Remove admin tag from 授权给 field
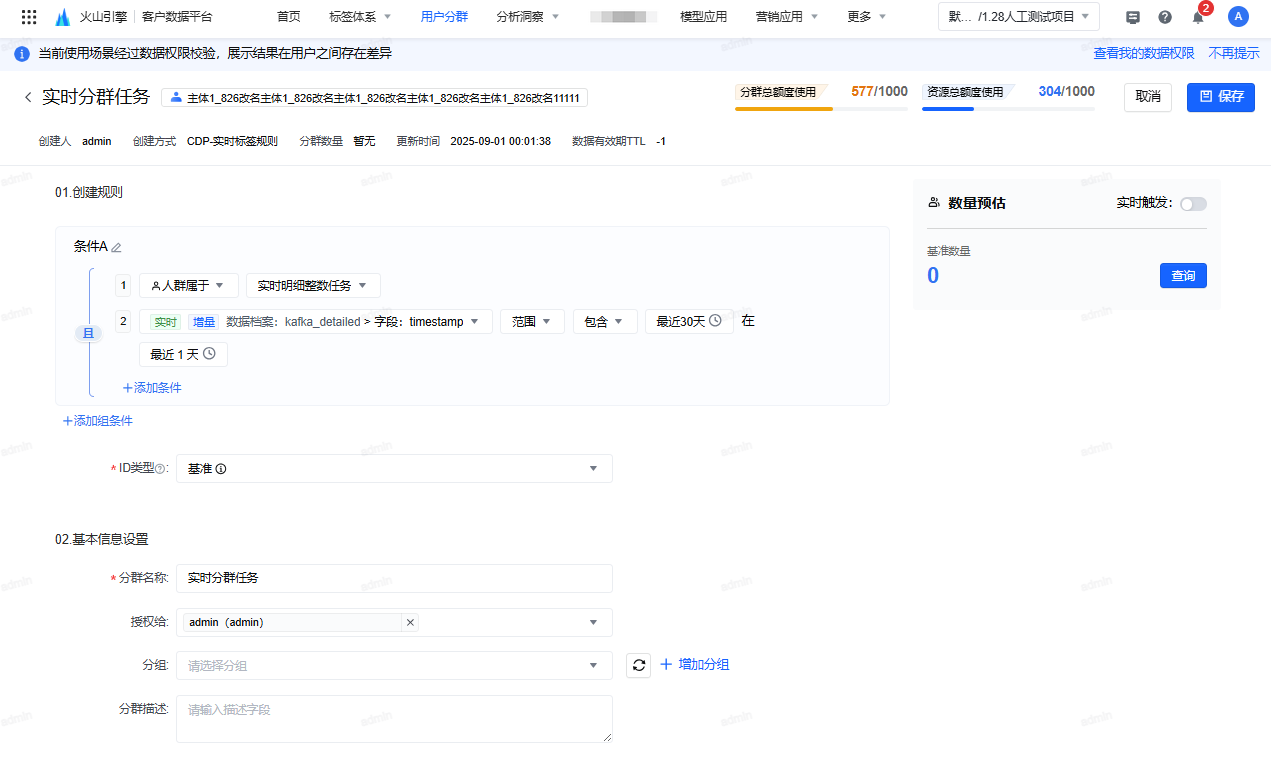Viewport: 1271px width, 760px height. pos(409,622)
